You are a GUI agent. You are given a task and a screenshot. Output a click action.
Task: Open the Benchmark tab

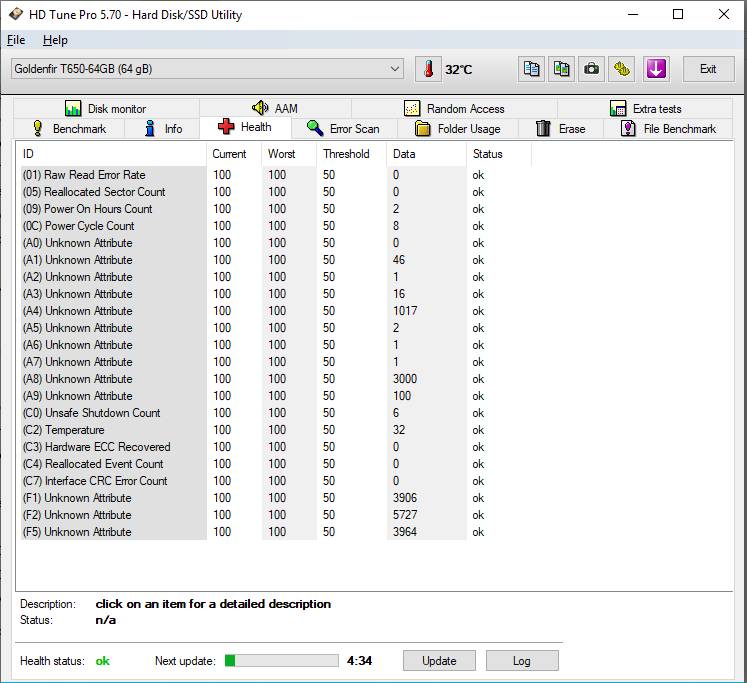coord(69,129)
